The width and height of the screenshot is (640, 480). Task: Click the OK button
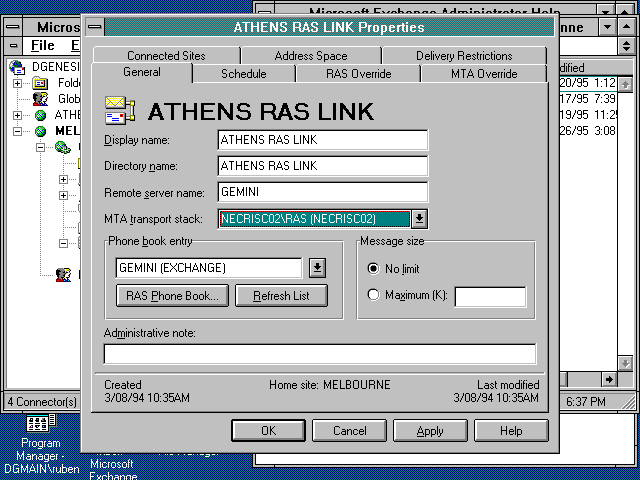268,431
